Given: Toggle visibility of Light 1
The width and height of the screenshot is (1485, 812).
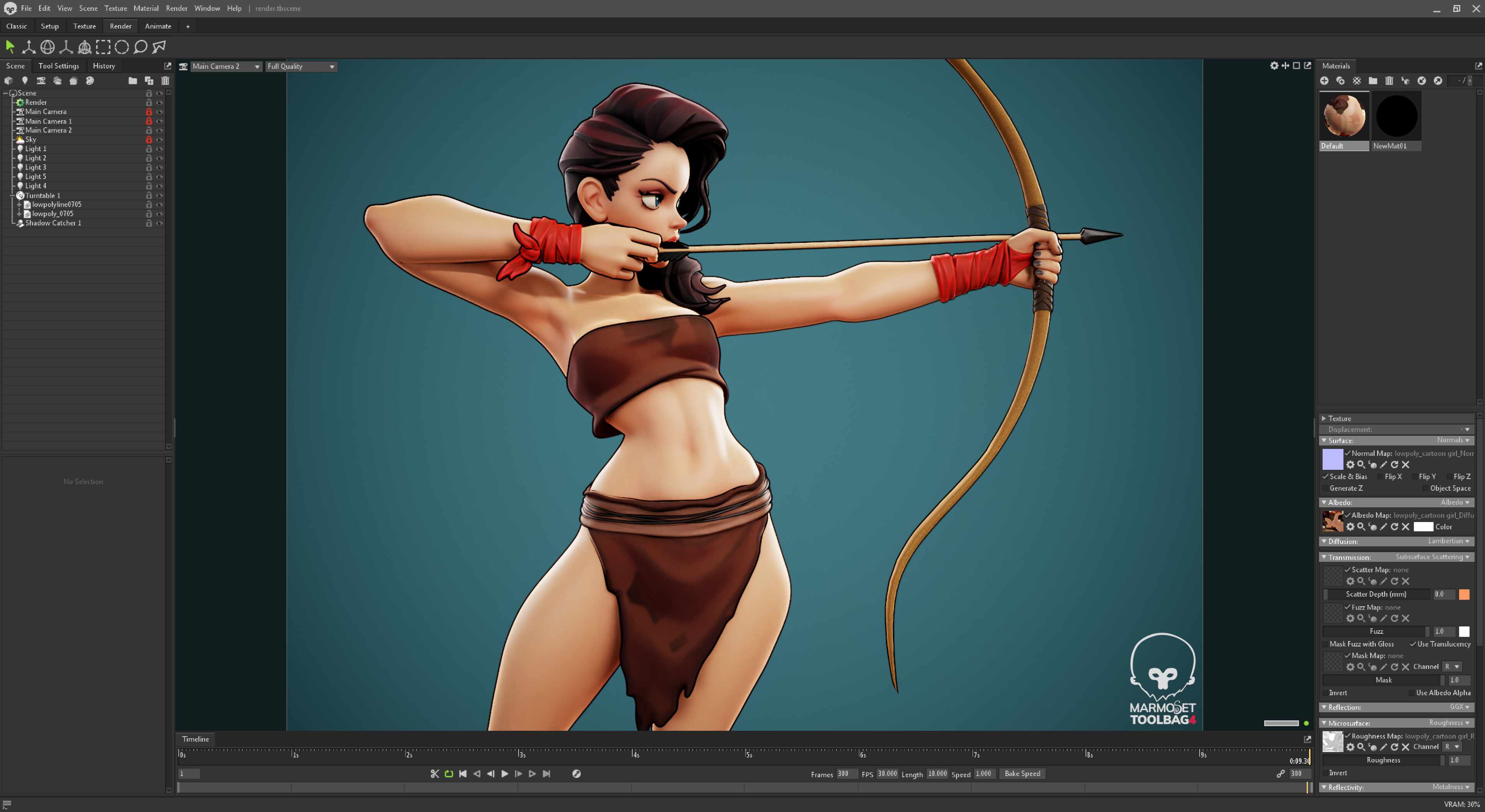Looking at the screenshot, I should point(160,149).
